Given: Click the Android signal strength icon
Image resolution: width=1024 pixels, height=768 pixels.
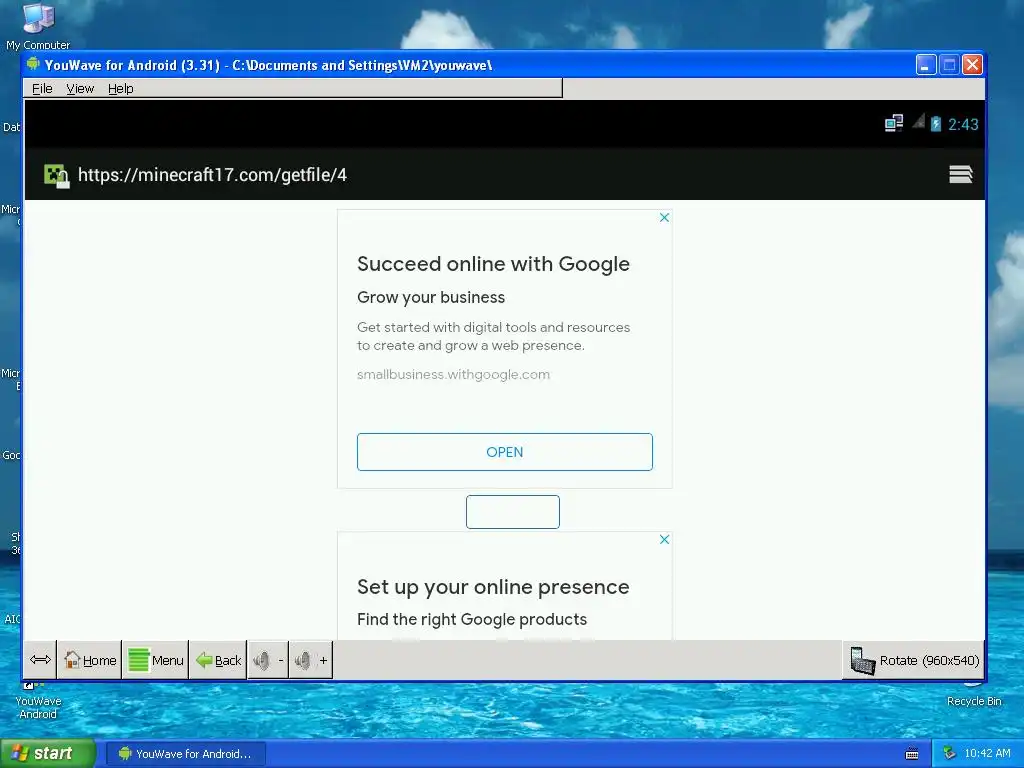Looking at the screenshot, I should pos(918,121).
